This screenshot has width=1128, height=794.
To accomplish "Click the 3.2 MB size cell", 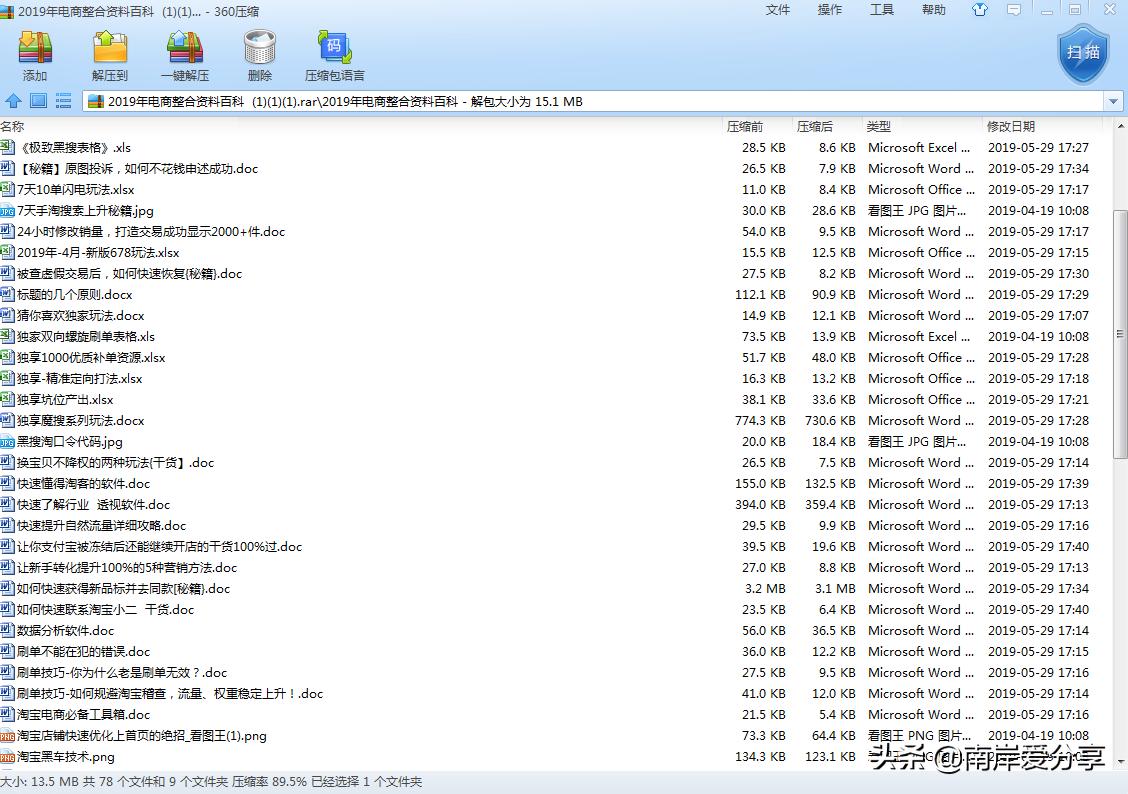I will [765, 588].
